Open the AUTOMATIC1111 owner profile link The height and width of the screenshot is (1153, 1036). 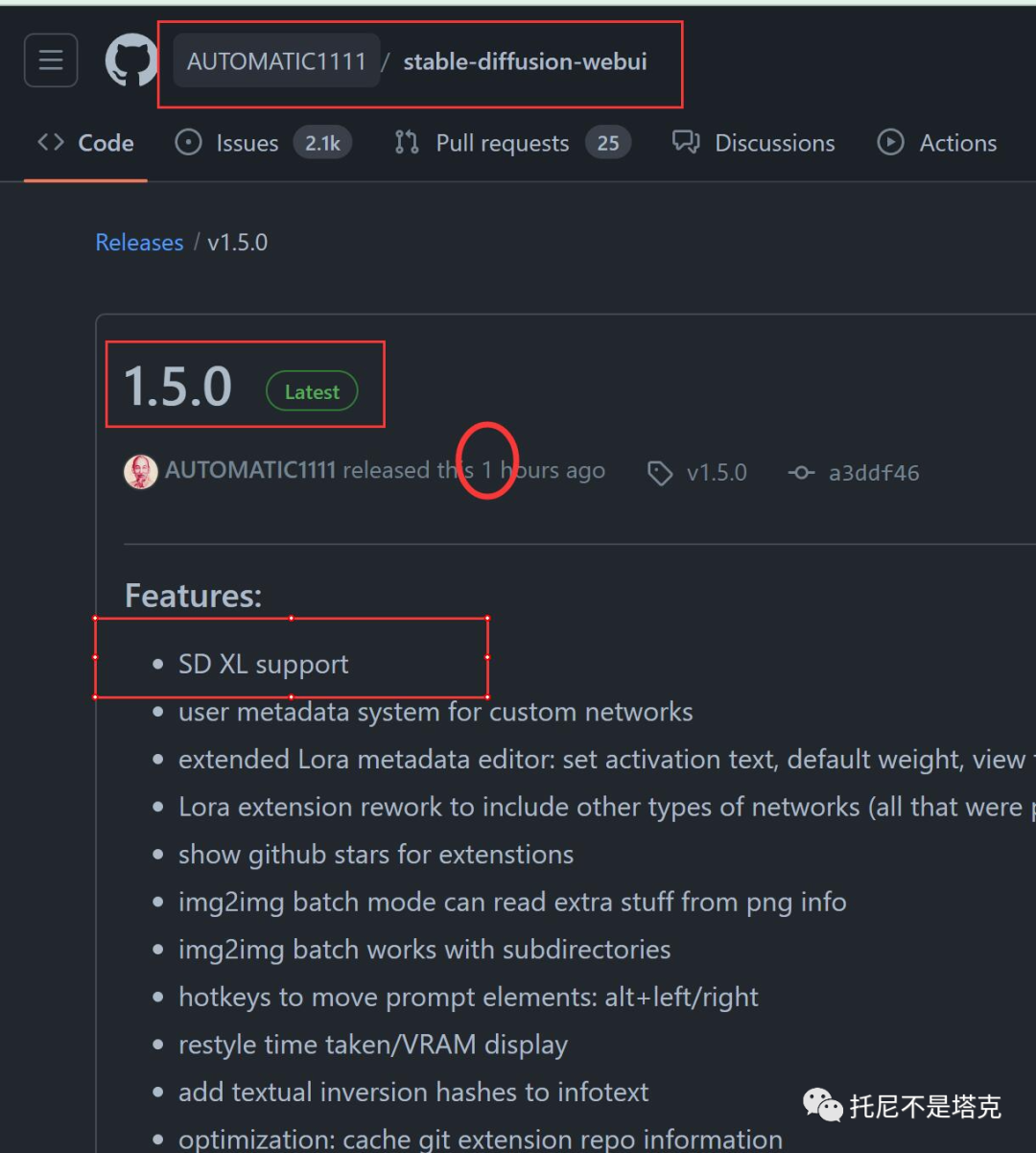click(276, 61)
